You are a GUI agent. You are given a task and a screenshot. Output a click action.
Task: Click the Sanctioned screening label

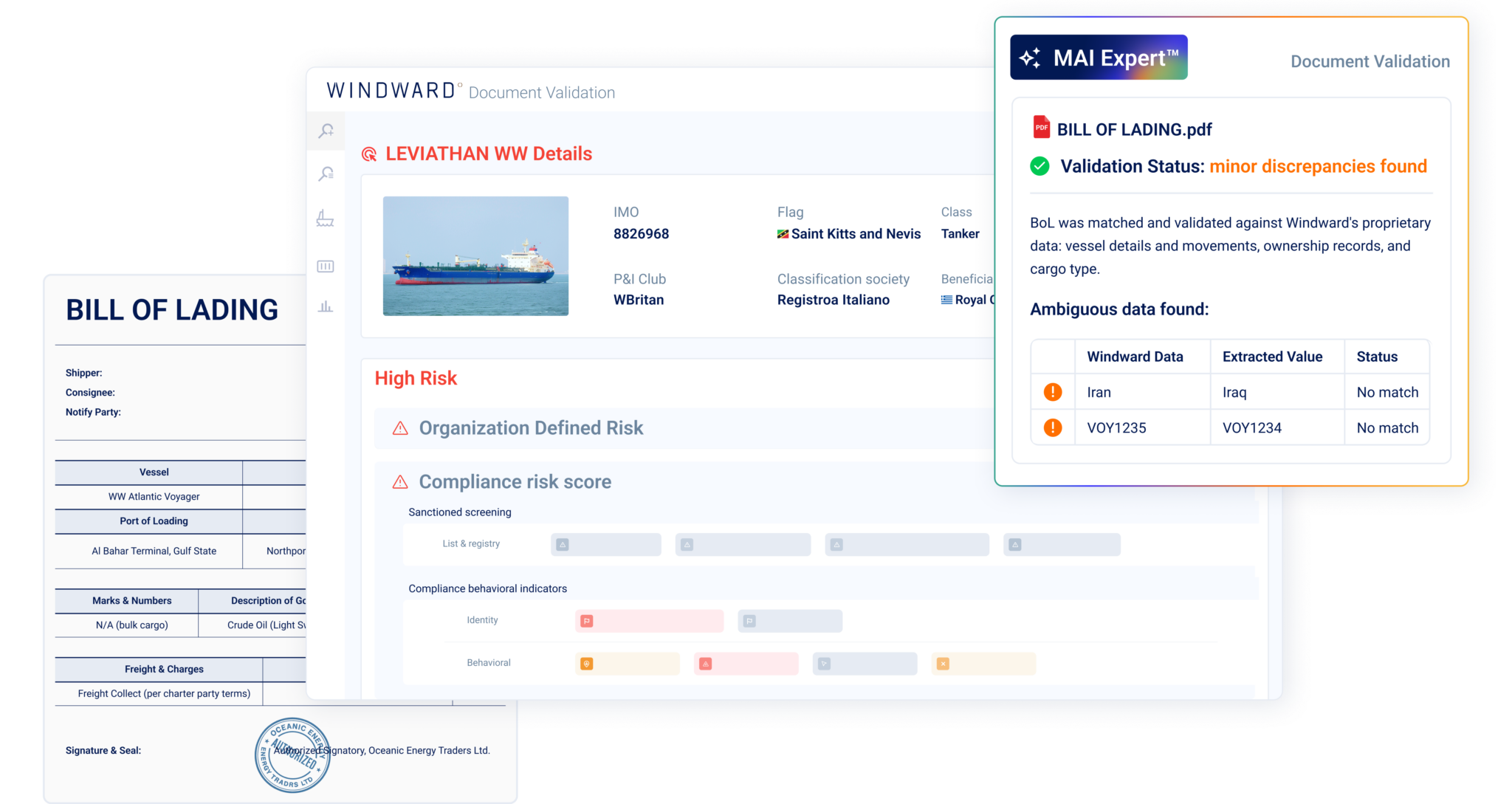[460, 512]
